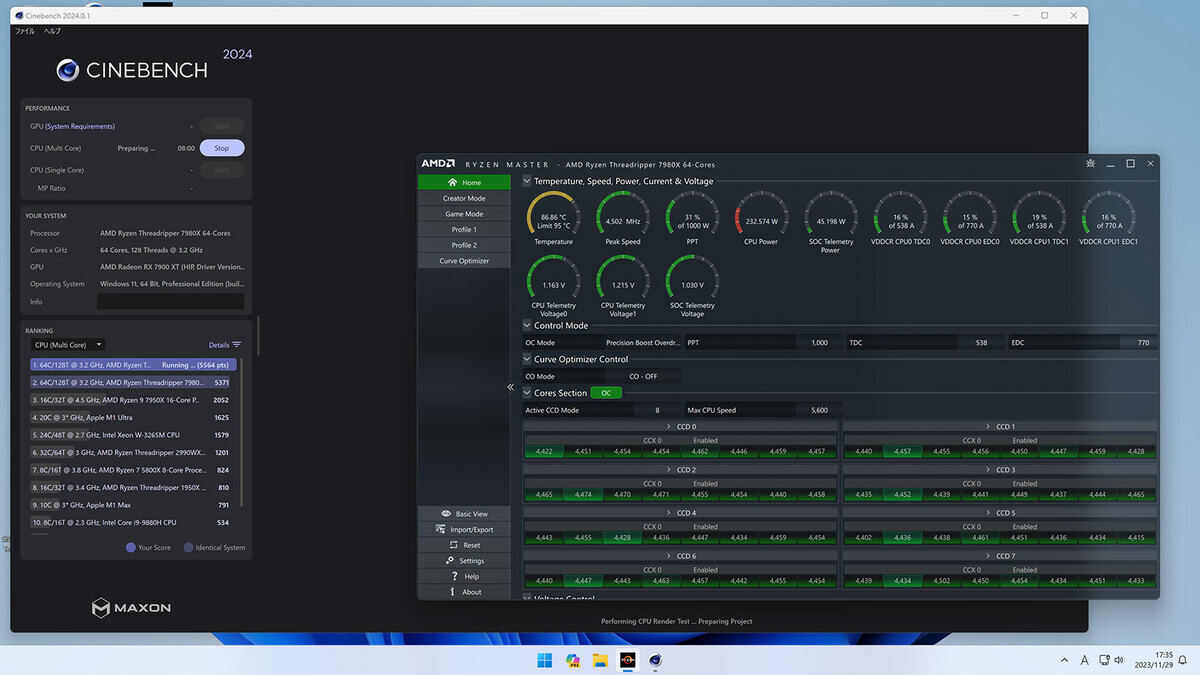
Task: Select the Apple M1 Max ranking row
Action: 133,505
